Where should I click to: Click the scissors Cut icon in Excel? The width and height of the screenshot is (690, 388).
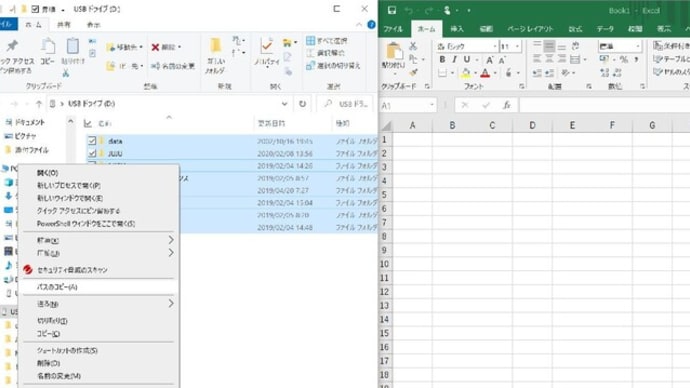pos(413,46)
